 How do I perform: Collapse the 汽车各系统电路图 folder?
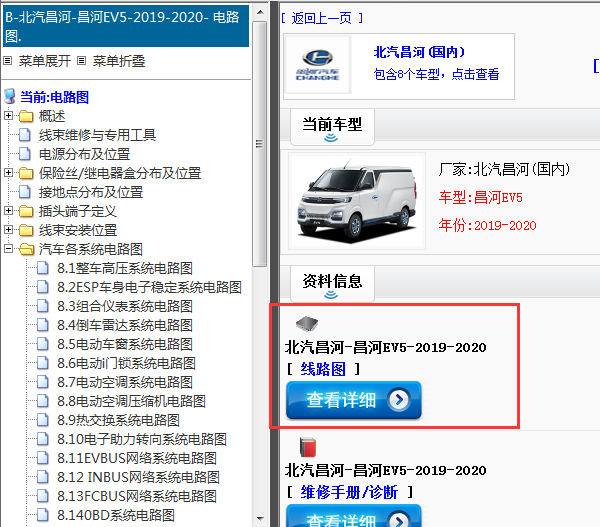coord(8,249)
